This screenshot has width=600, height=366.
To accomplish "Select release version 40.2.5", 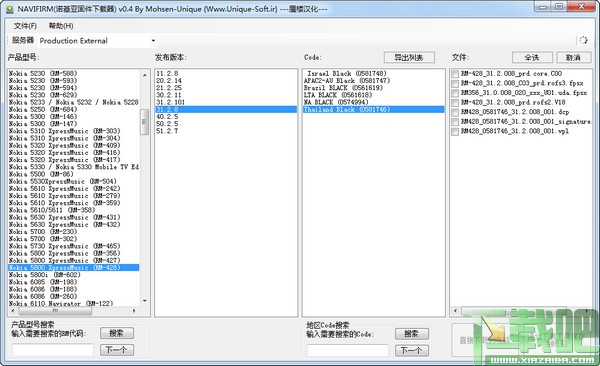I will click(x=226, y=116).
